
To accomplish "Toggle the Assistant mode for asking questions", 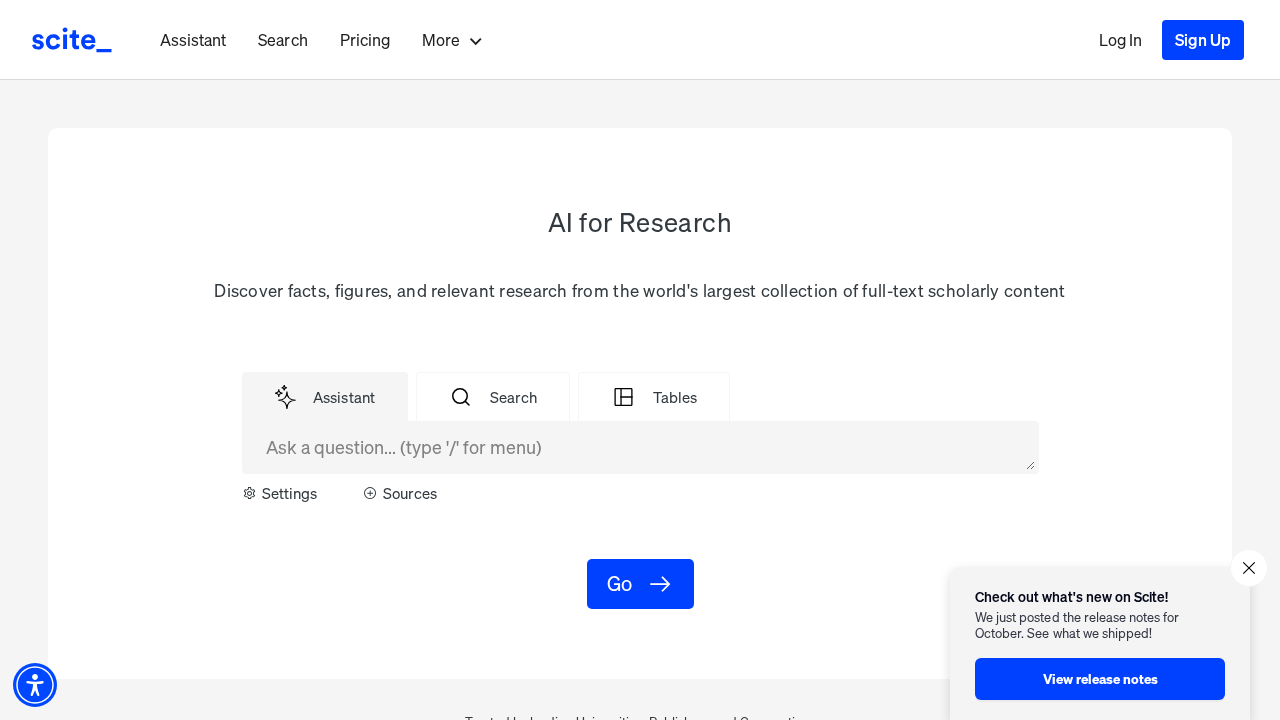I will coord(324,397).
